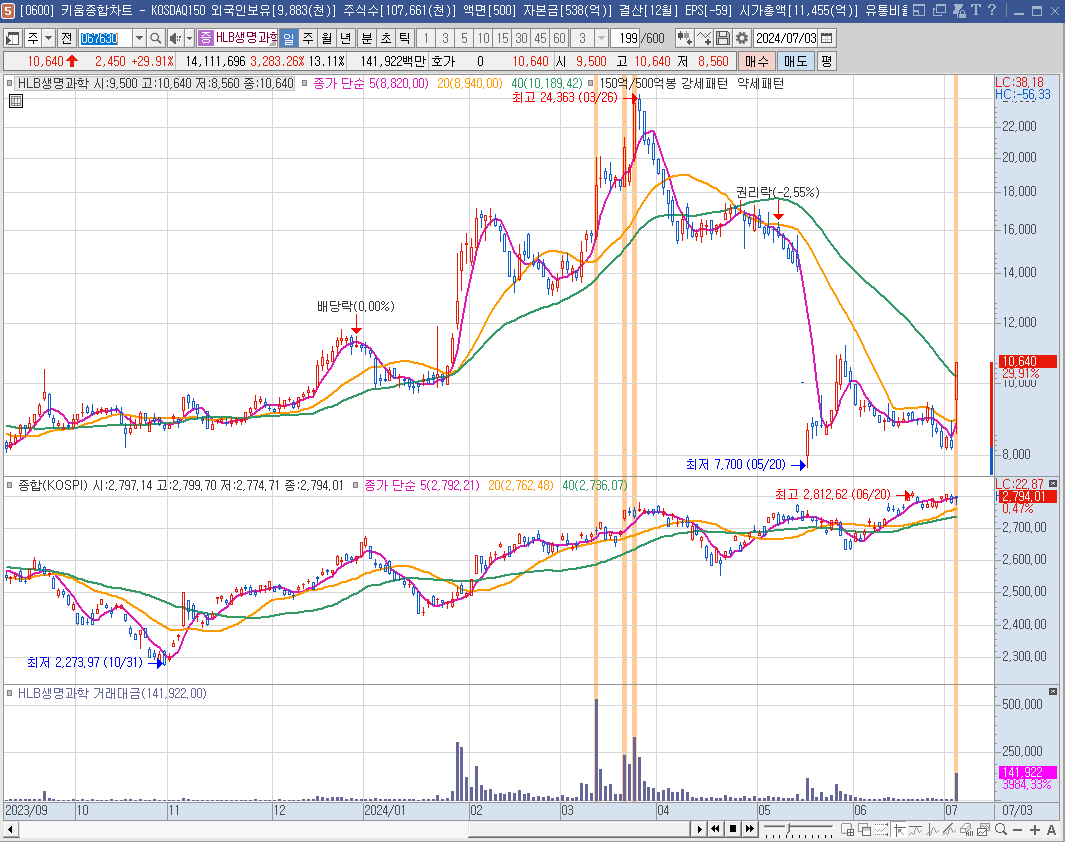Toggle the HLB생명과학 price legend checkbox
This screenshot has width=1065, height=842.
10,84
